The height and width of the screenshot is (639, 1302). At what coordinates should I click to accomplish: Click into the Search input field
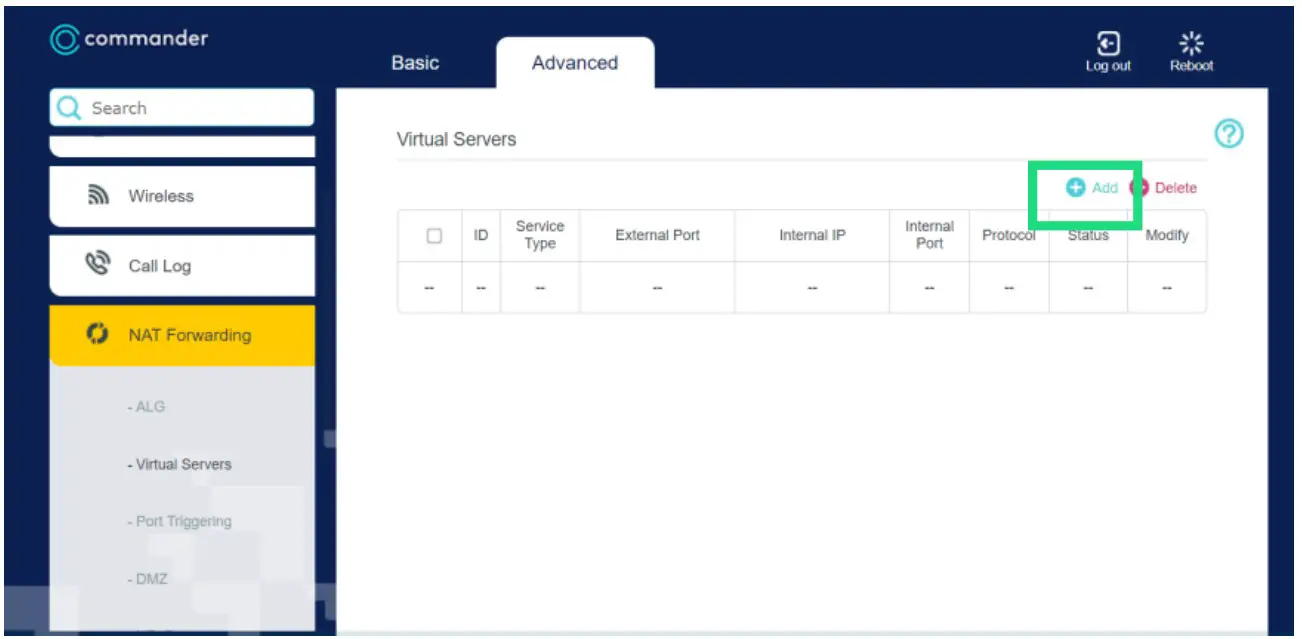pos(195,108)
